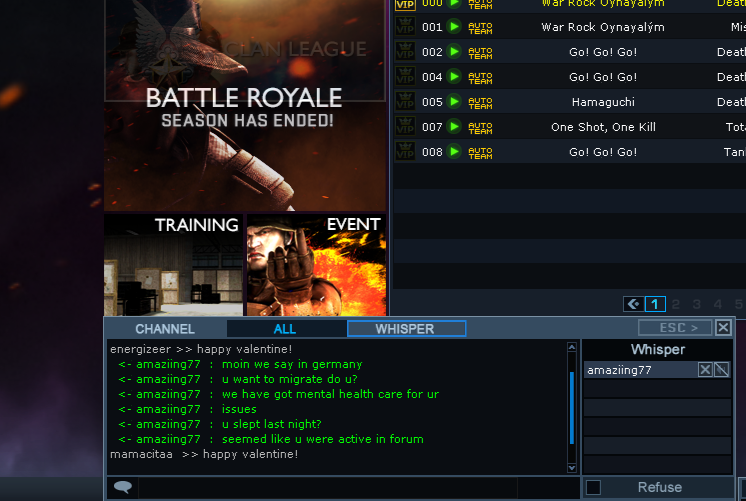Click the 'u slept last night?' message
746x501 pixels.
pos(272,424)
